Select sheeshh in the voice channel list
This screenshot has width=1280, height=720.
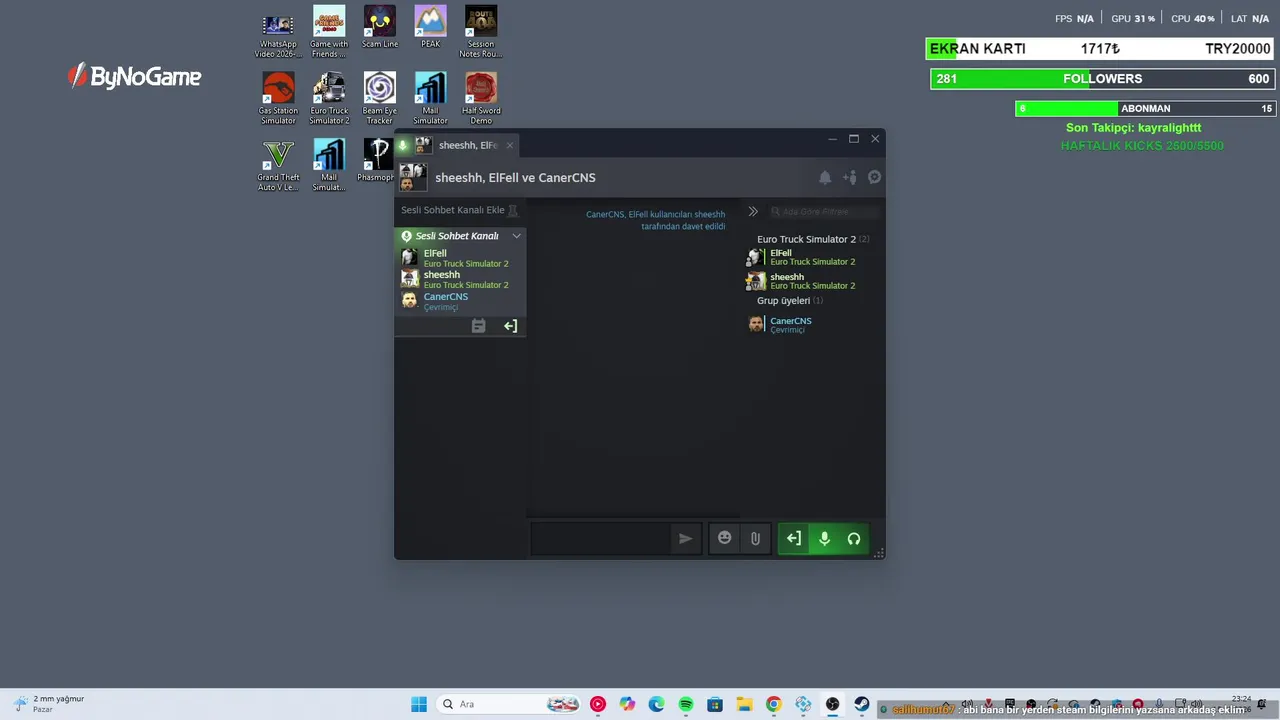click(x=460, y=279)
